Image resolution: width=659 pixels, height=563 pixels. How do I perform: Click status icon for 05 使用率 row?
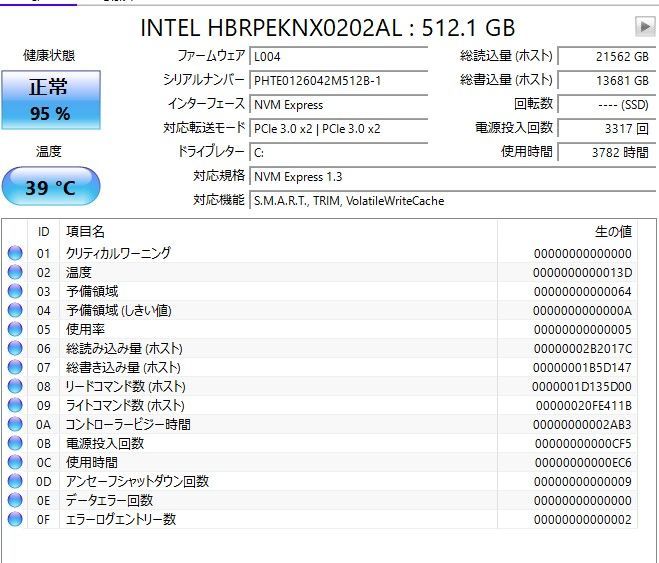point(15,329)
